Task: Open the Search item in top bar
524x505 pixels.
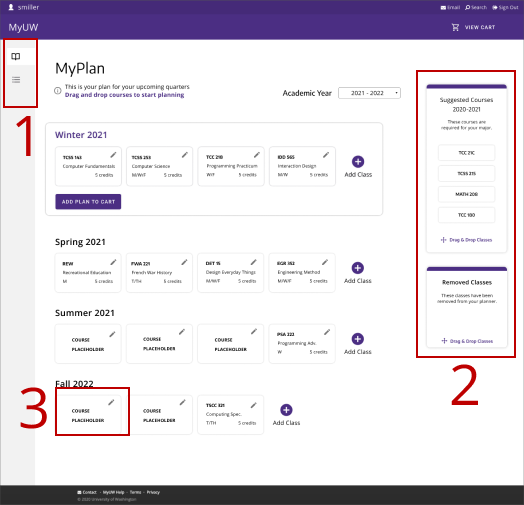Action: pos(476,7)
